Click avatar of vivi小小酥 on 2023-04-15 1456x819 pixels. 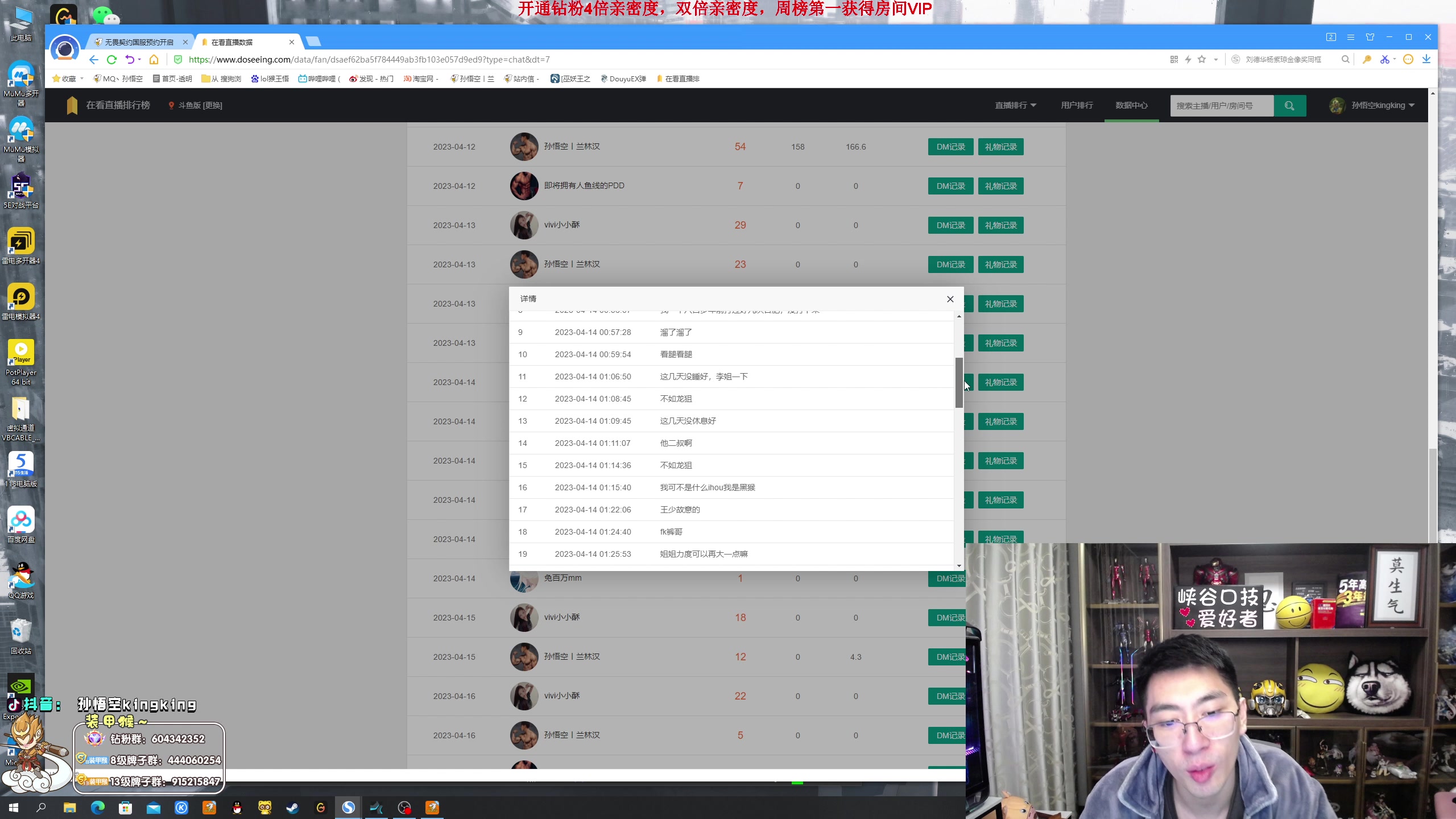coord(524,618)
